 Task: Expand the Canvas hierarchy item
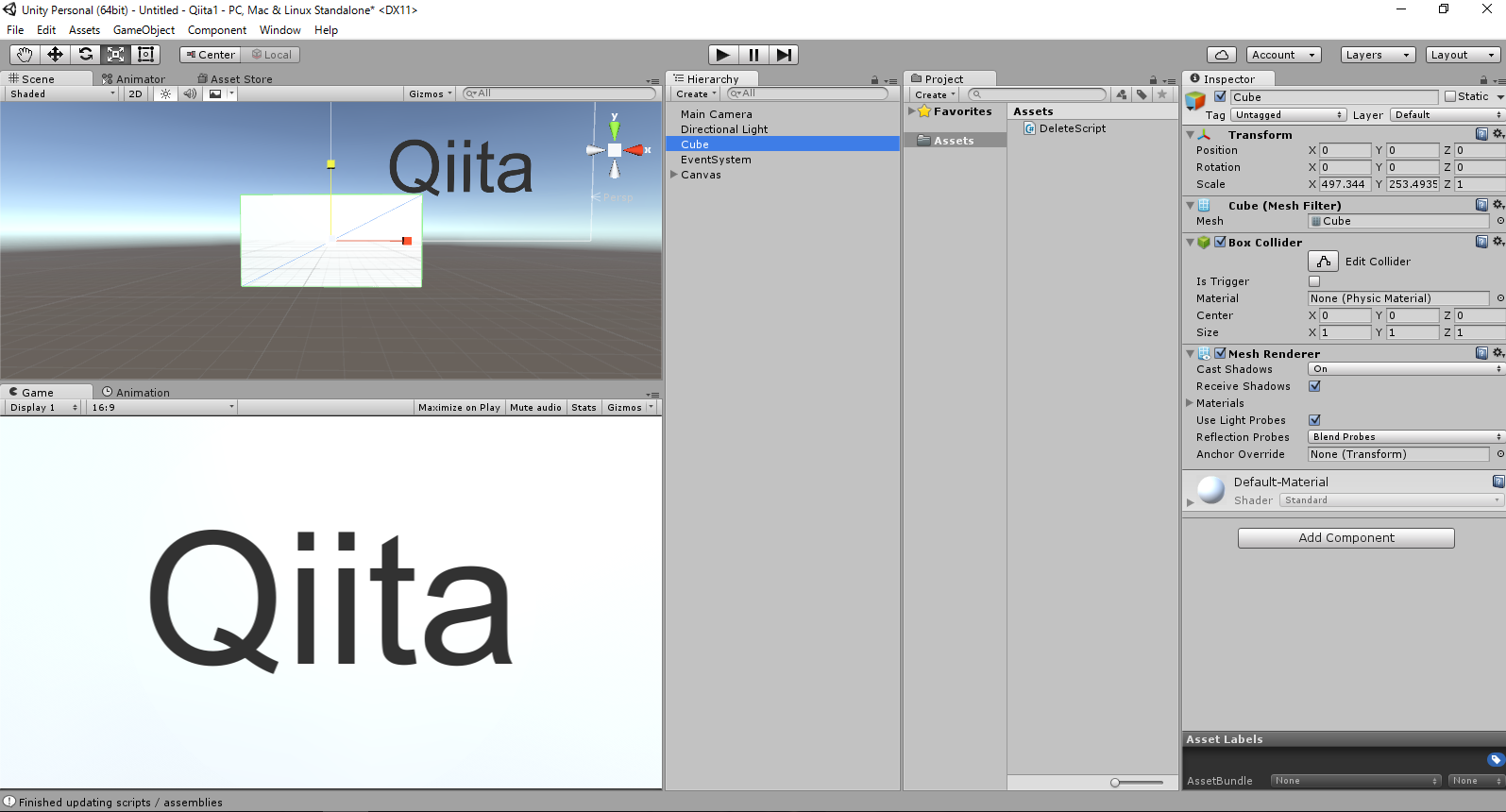[674, 175]
